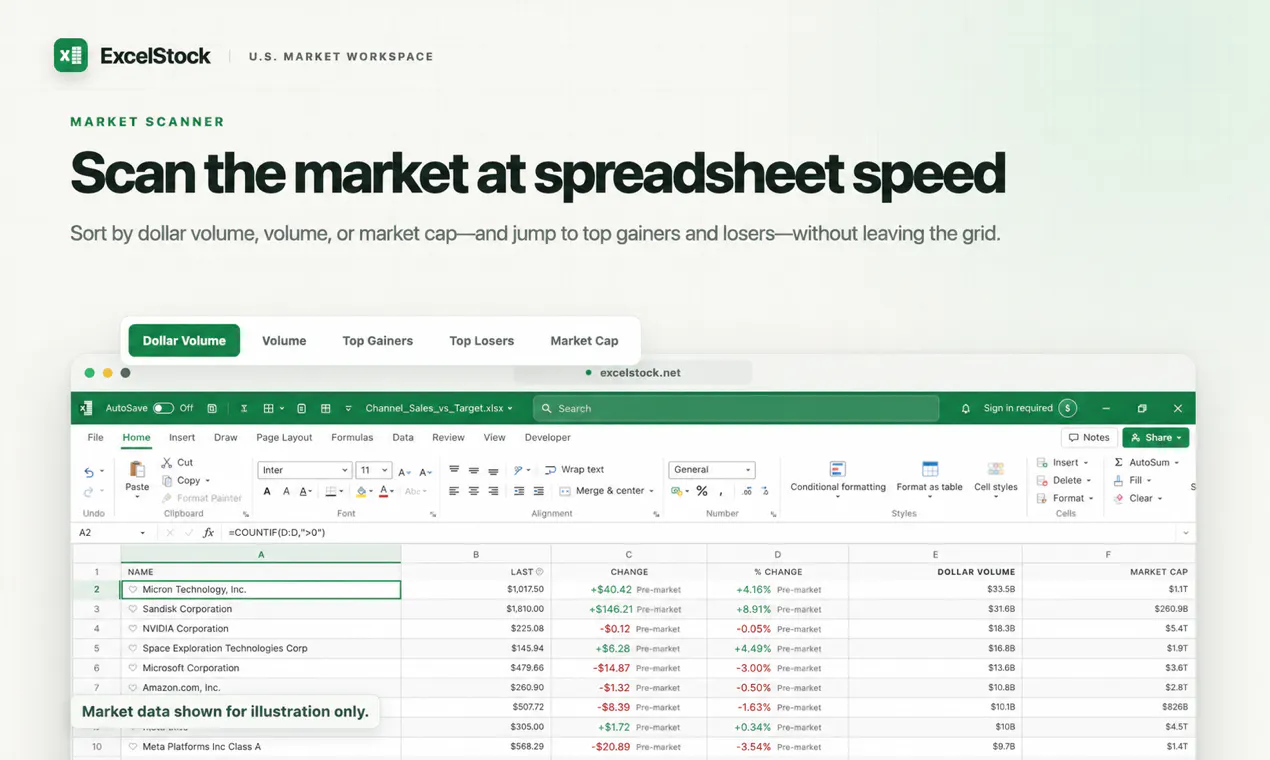
Task: Click Micron Technology watchlist heart icon
Action: pos(132,590)
